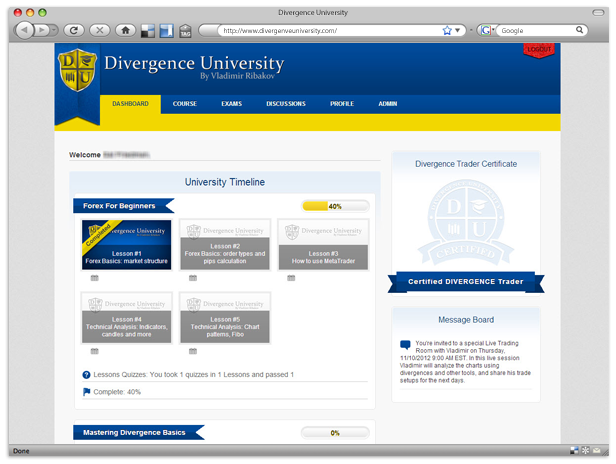Click the Forex For Beginners section header
This screenshot has width=616, height=464.
tap(123, 206)
